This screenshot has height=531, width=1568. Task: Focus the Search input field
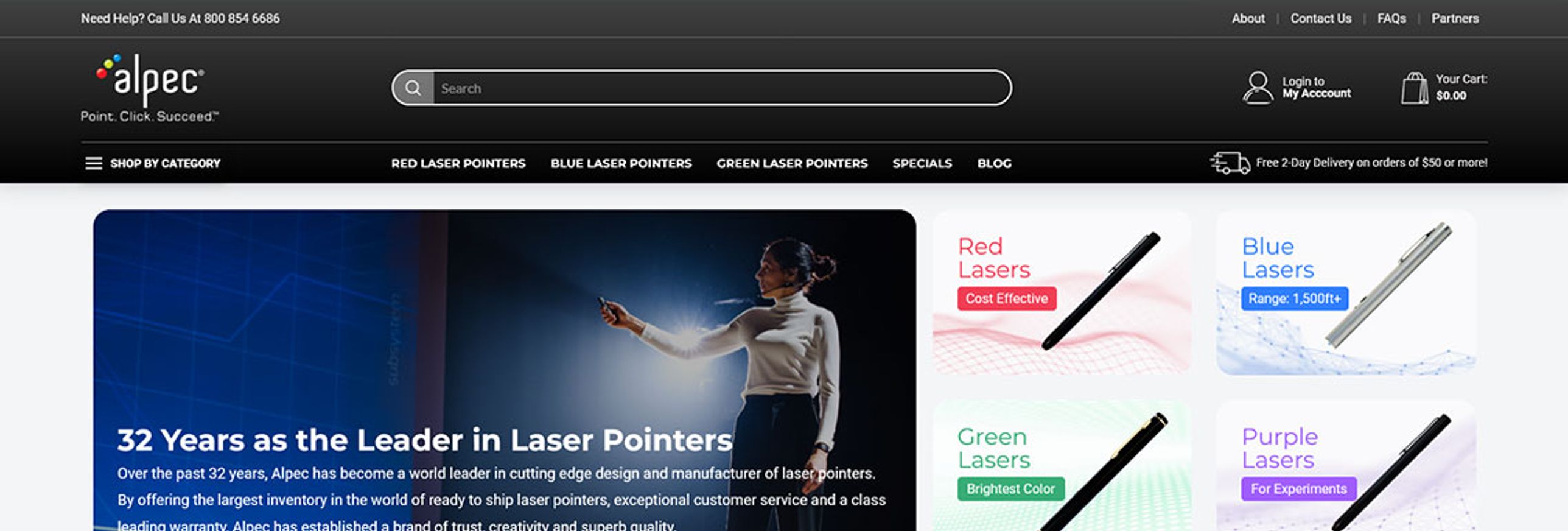(722, 88)
